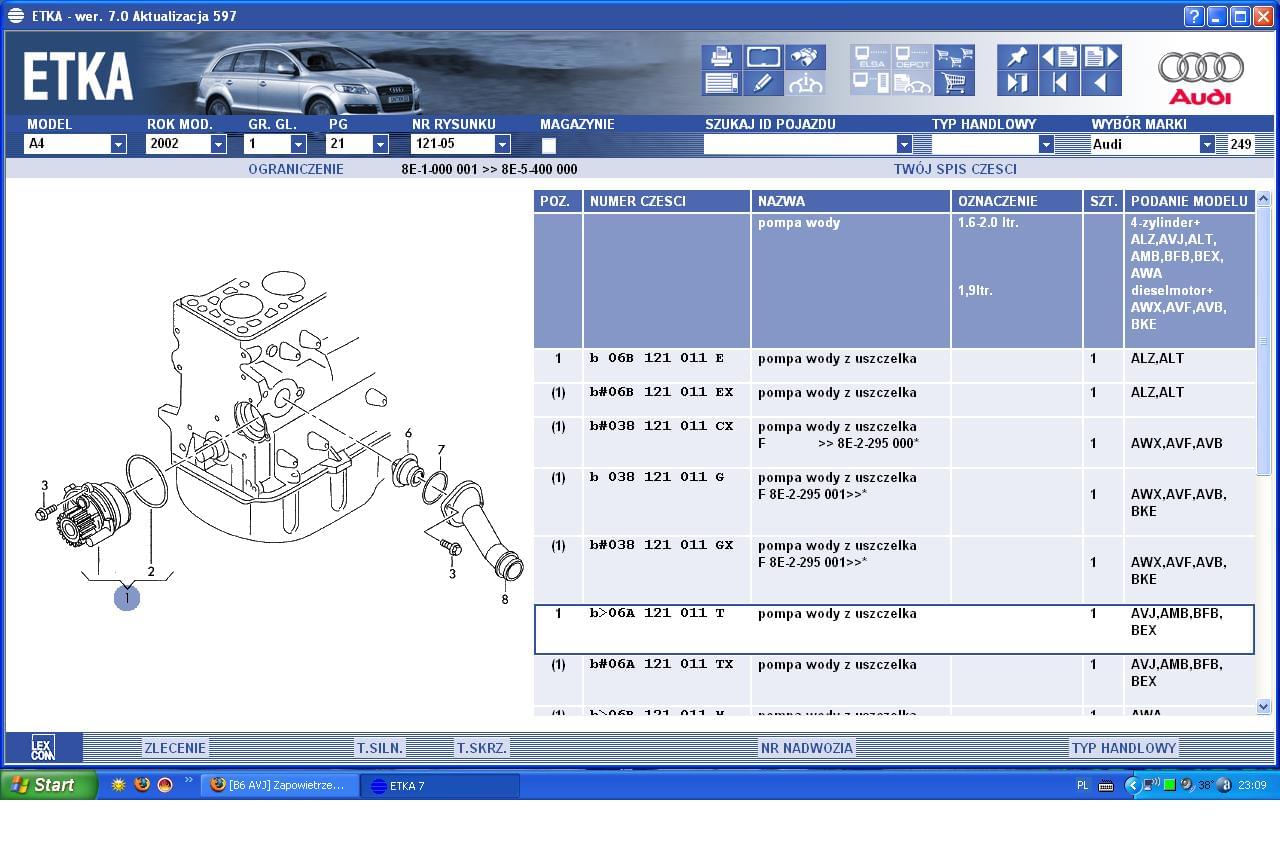Click the PL language indicator in tray
Screen dimensions: 1280x862
tap(1083, 786)
